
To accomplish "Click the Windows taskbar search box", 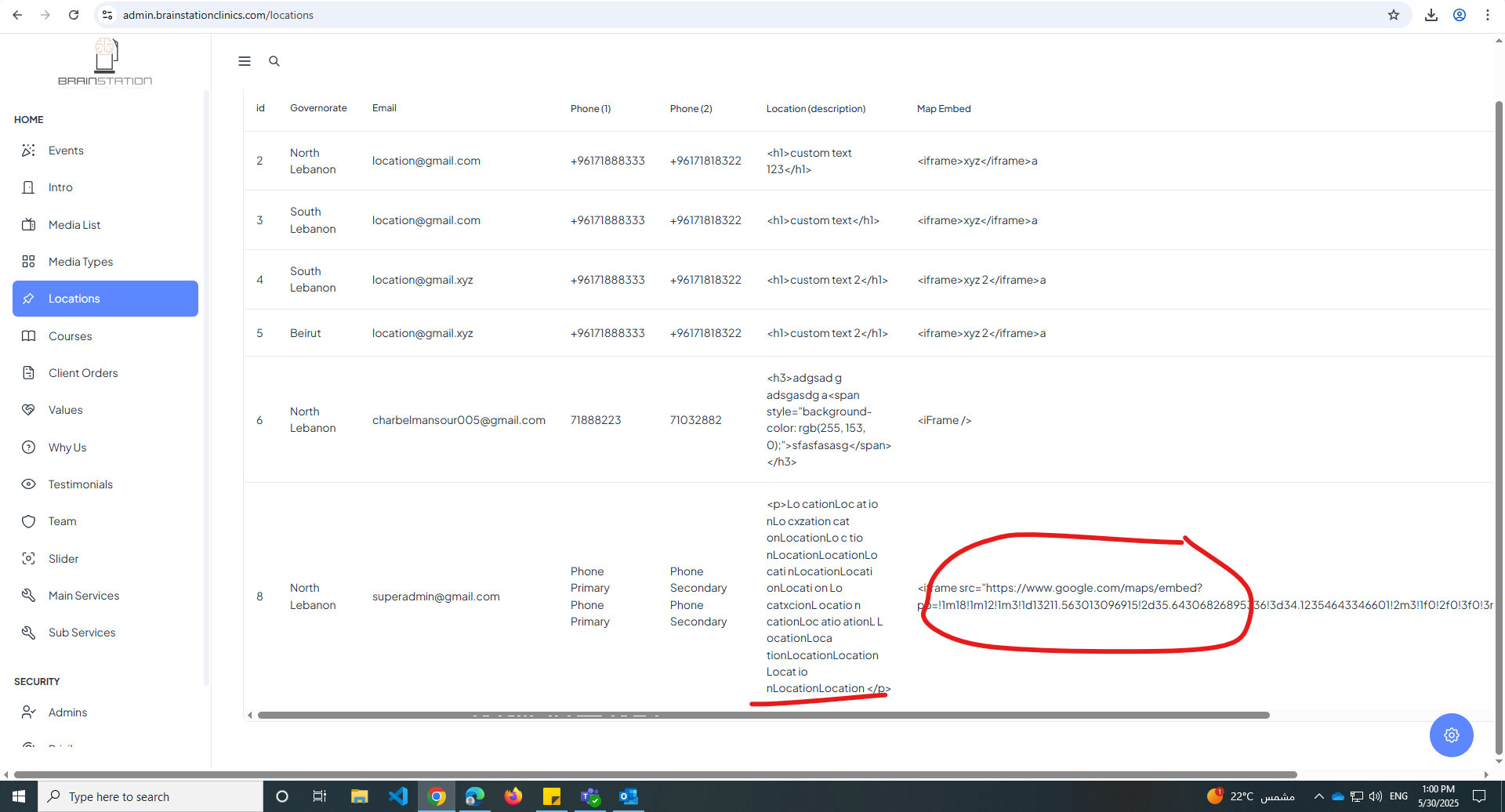I will pos(150,796).
